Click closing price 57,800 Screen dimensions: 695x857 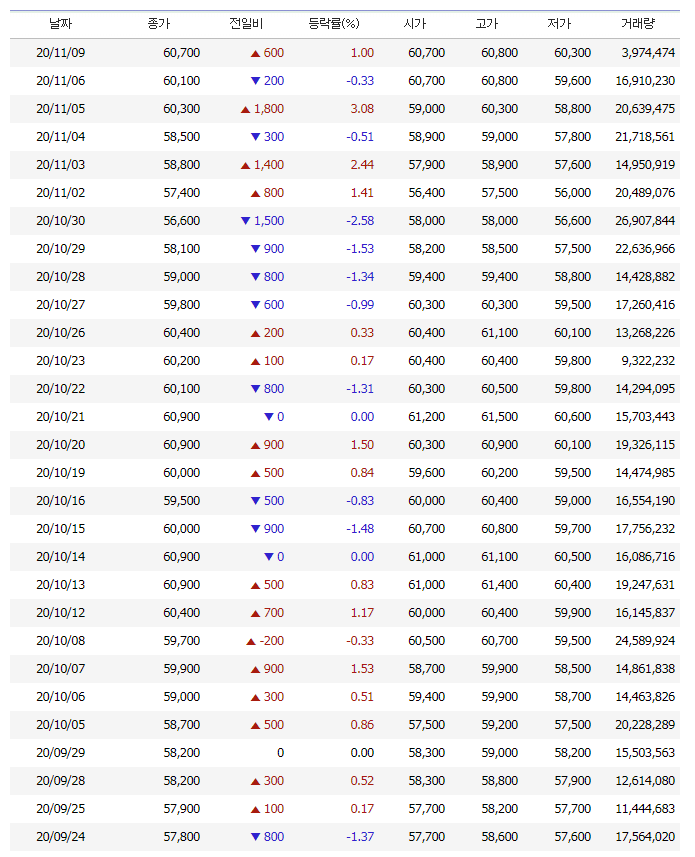[182, 837]
